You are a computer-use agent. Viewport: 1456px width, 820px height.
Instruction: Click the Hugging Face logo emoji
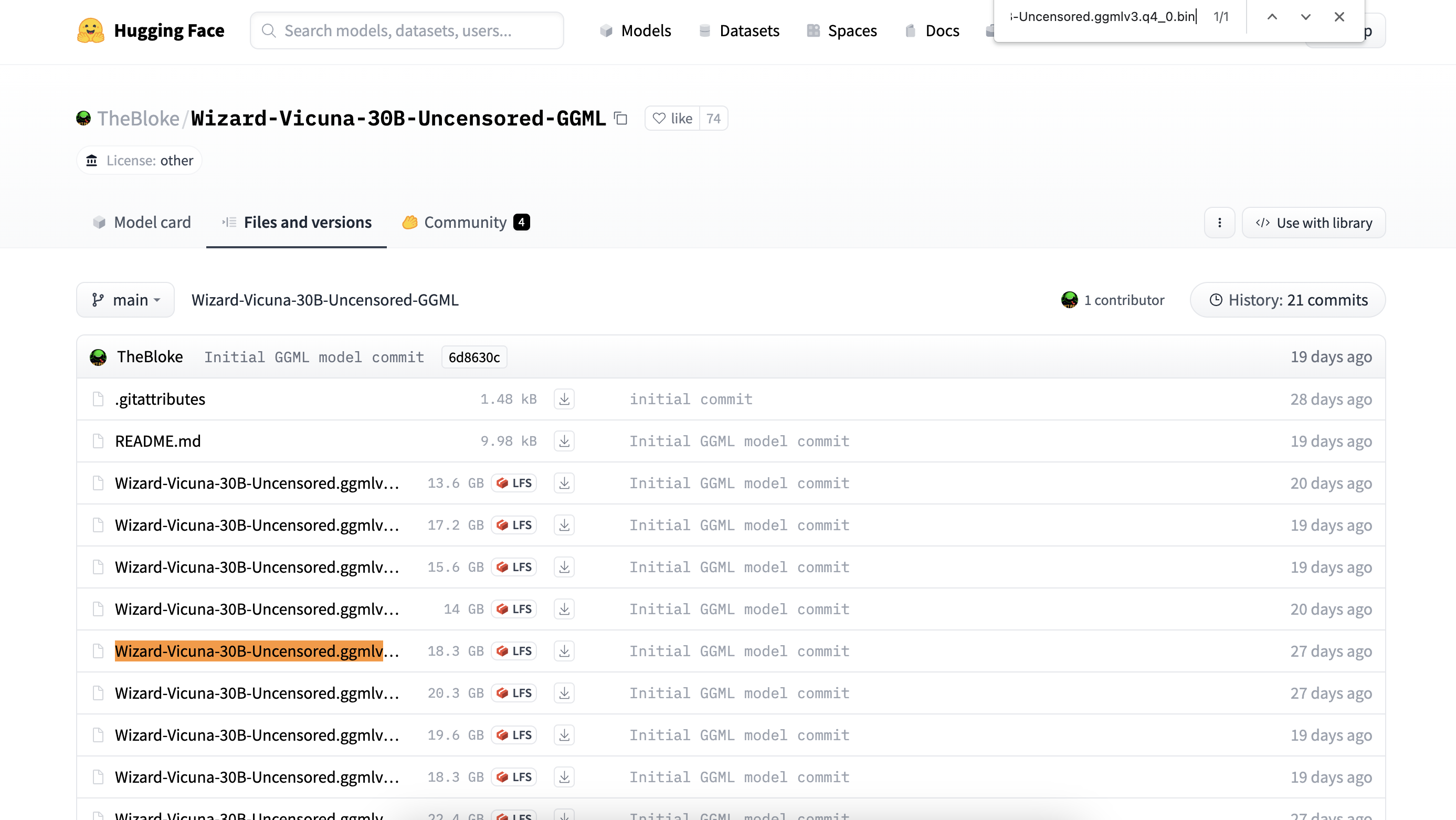[x=90, y=30]
